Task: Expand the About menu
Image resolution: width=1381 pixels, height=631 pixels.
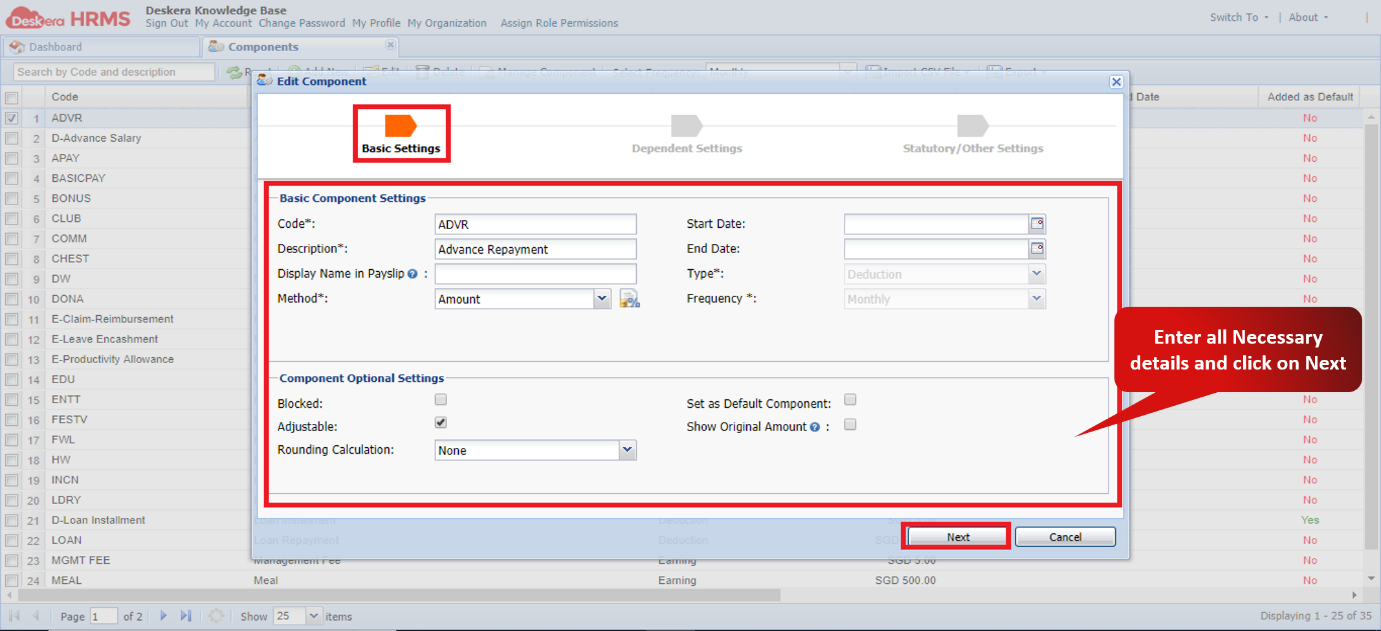Action: point(1308,17)
